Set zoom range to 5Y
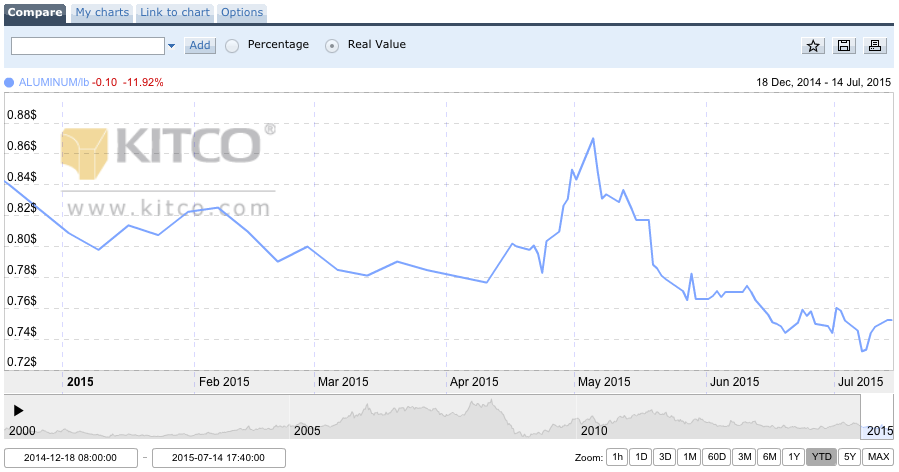The image size is (899, 472). (850, 457)
